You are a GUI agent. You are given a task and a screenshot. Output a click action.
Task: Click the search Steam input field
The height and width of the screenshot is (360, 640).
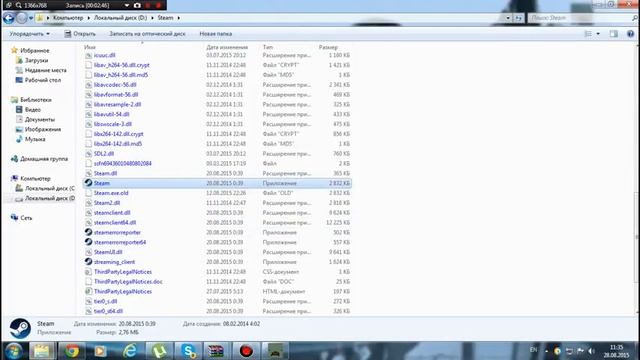point(580,18)
